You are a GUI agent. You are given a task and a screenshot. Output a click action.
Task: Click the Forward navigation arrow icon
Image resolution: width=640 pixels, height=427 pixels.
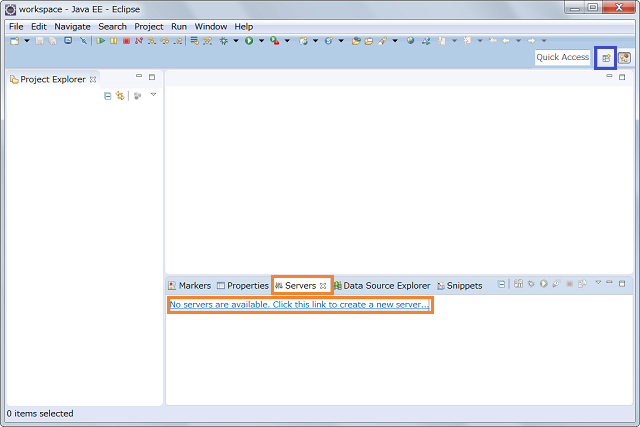531,41
